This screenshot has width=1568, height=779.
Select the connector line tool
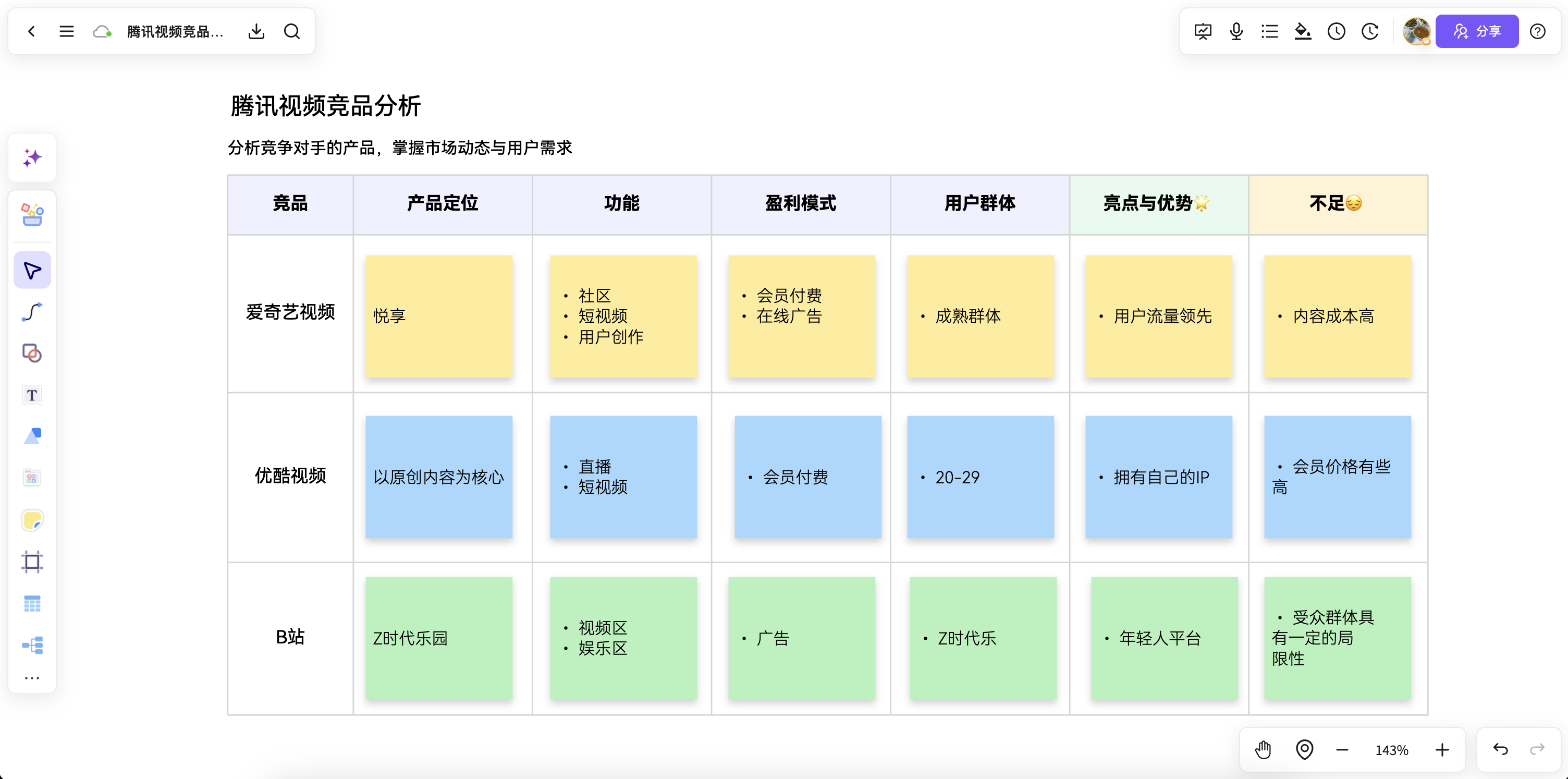32,312
